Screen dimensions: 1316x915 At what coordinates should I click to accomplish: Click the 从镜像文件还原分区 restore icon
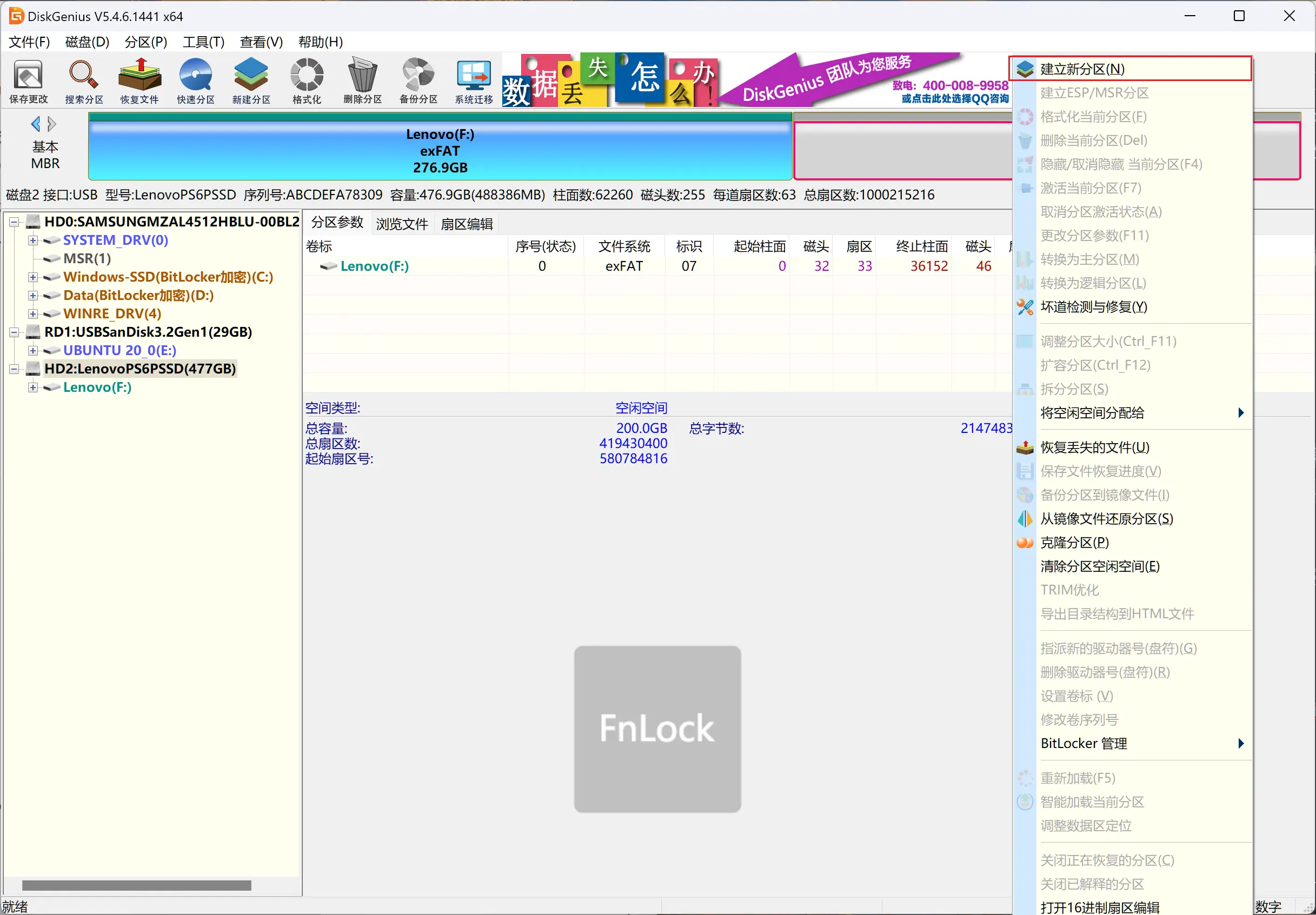pos(1025,518)
